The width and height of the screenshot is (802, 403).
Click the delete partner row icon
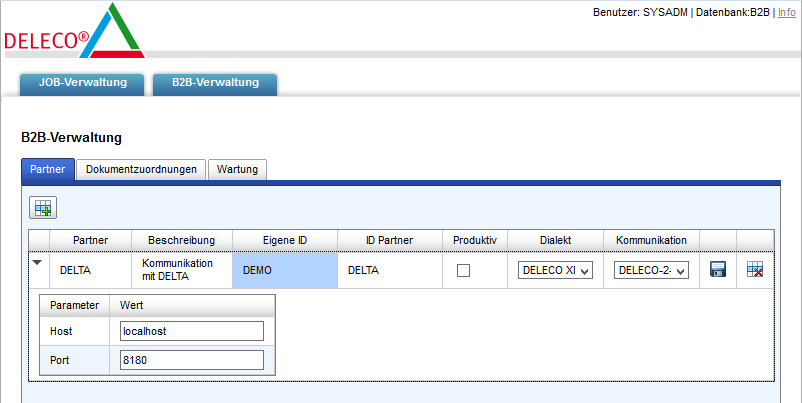coord(756,270)
